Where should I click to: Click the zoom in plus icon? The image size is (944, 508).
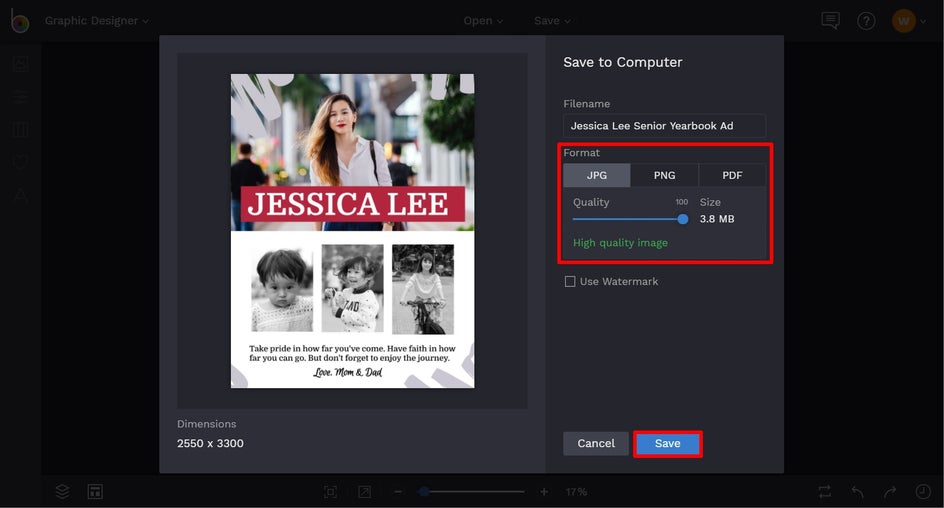click(544, 492)
